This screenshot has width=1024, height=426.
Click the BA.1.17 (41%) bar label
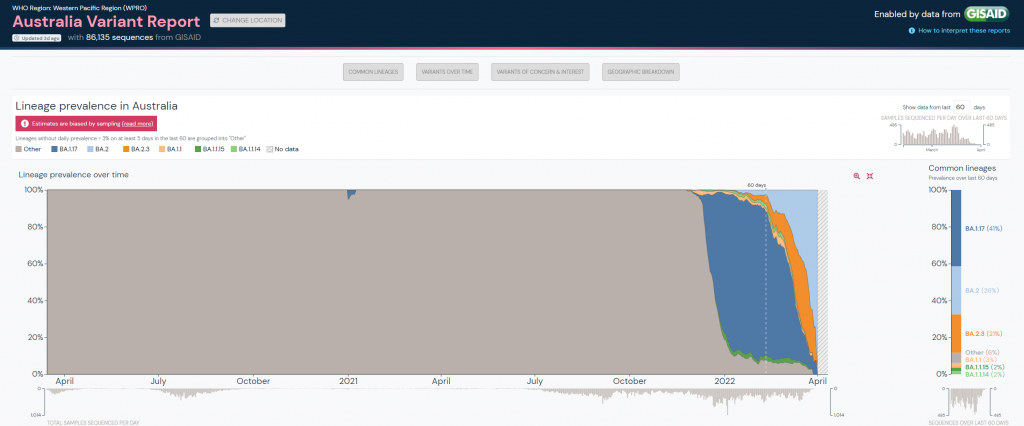(984, 229)
